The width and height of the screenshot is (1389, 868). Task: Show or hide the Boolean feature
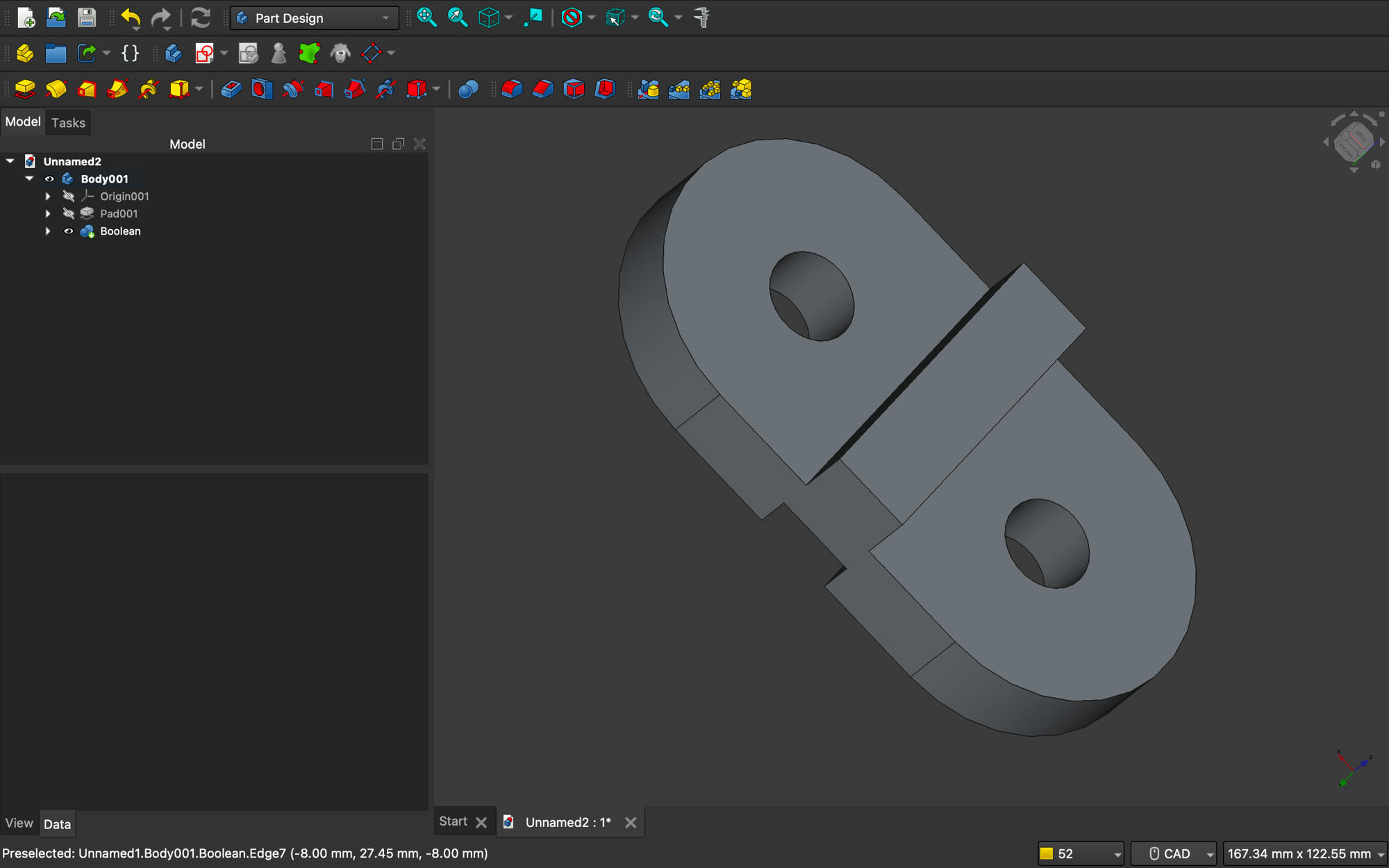click(x=69, y=231)
